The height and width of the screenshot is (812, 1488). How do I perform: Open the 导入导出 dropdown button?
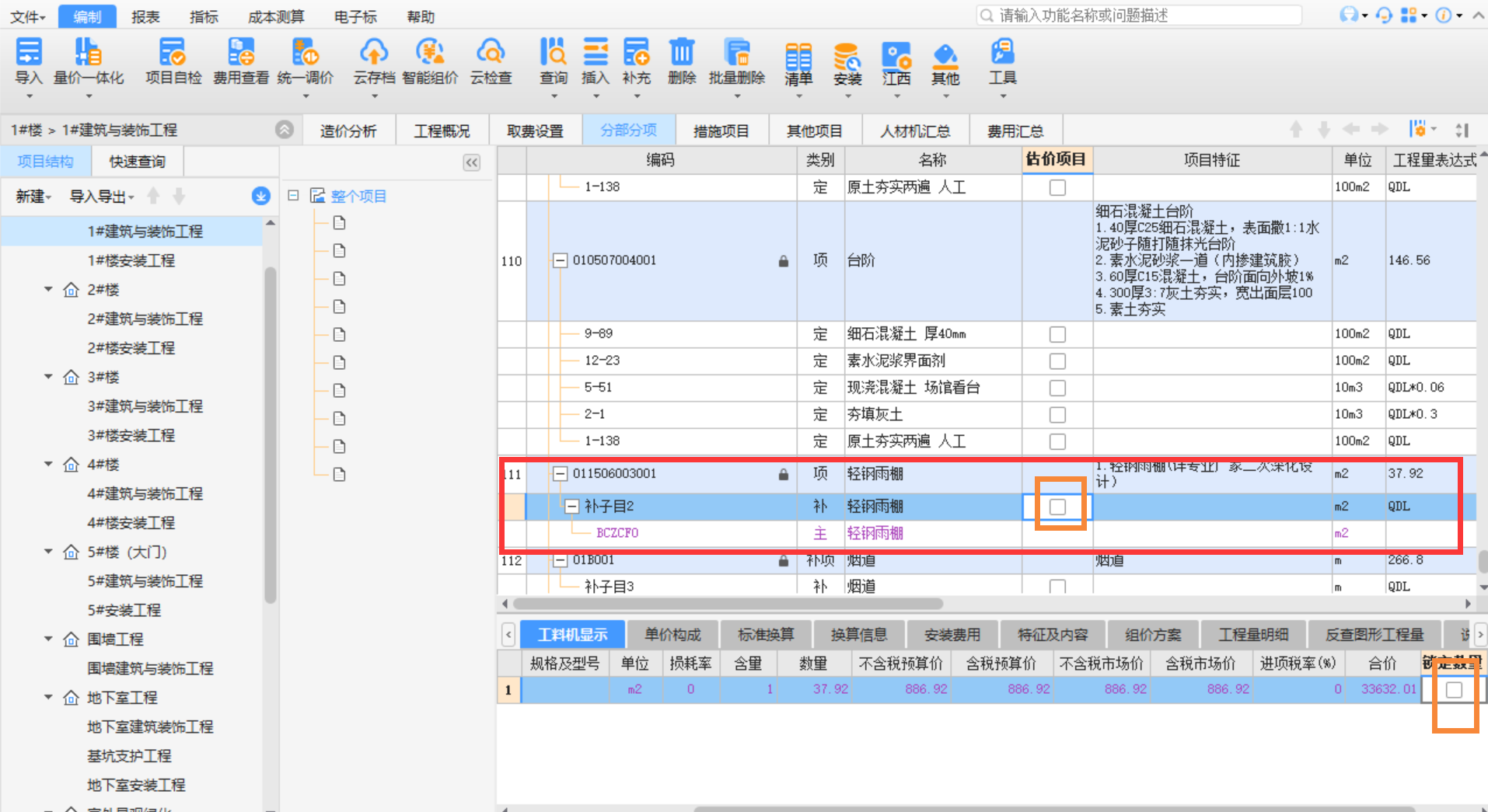(x=102, y=197)
